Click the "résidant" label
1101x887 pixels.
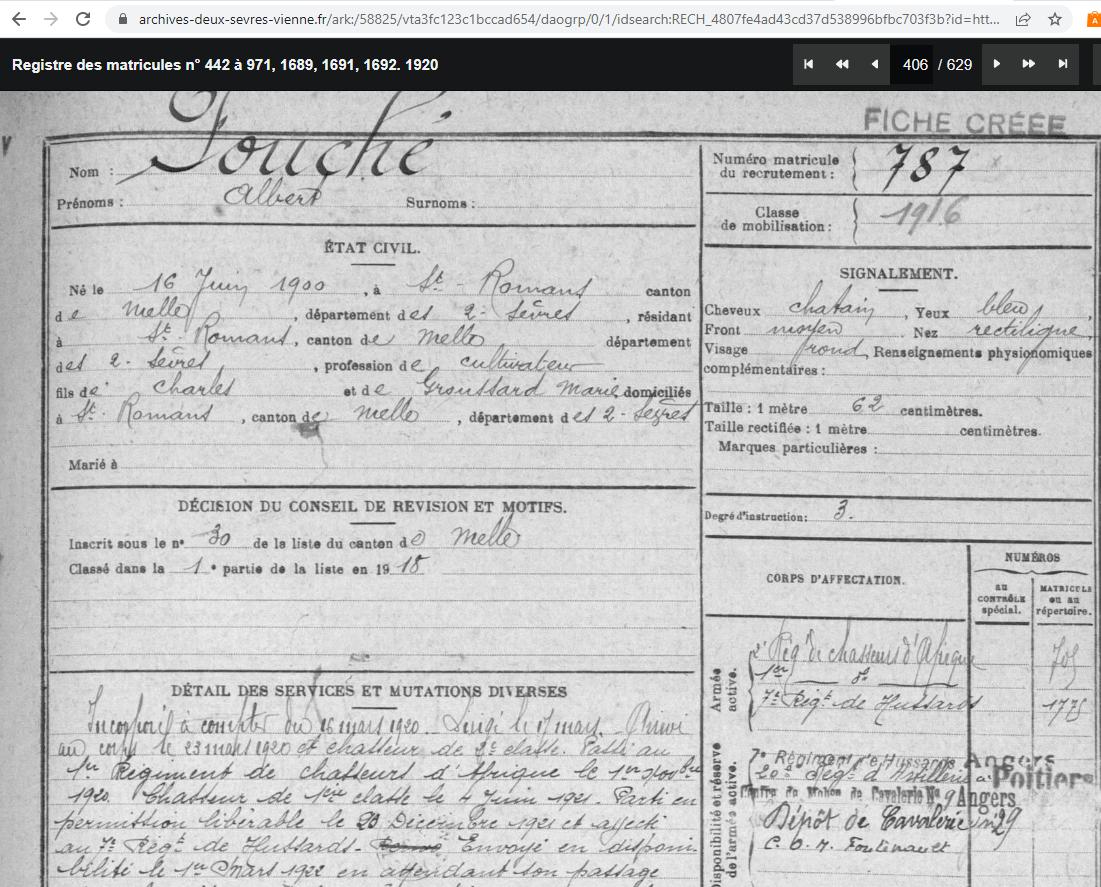(x=664, y=317)
